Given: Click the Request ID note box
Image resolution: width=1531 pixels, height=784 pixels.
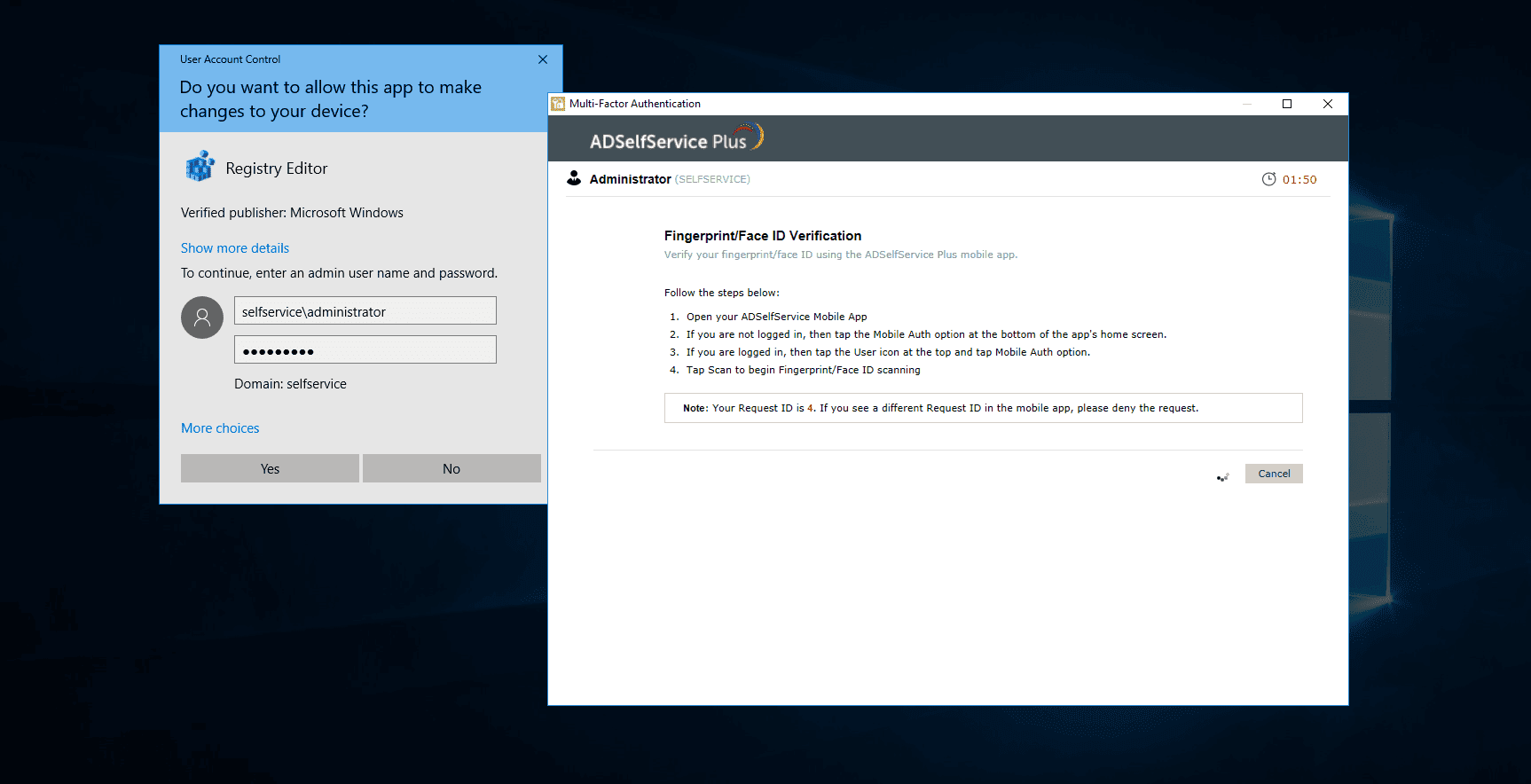Looking at the screenshot, I should tap(983, 408).
